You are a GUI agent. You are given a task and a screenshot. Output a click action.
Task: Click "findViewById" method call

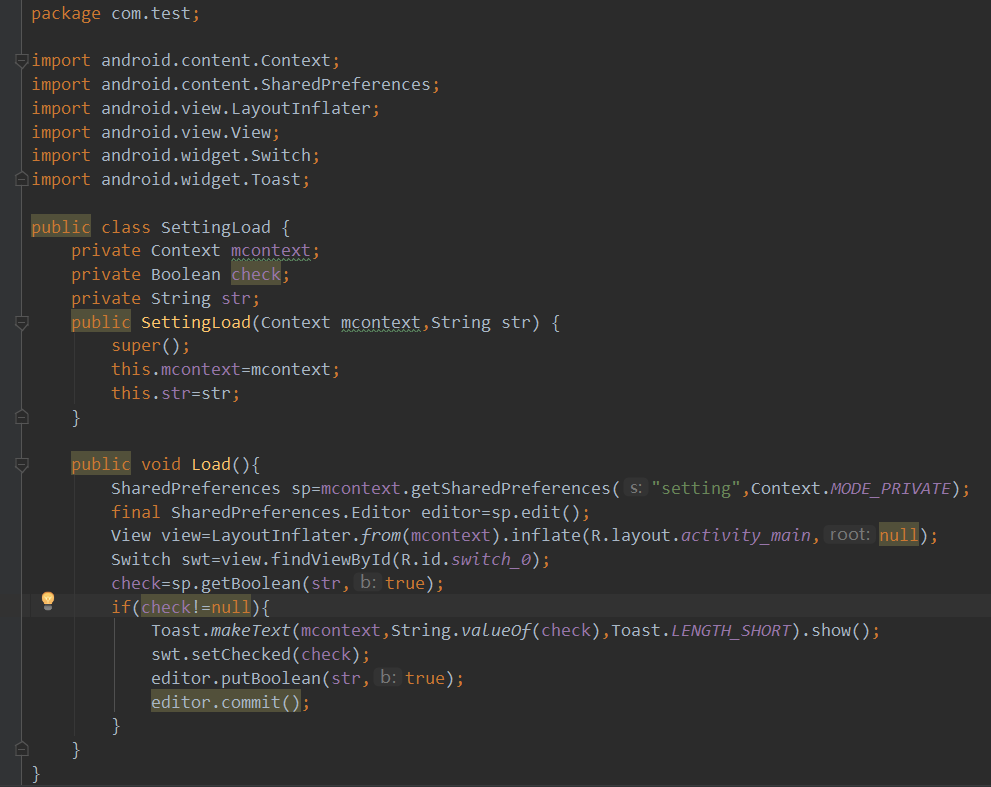point(331,559)
